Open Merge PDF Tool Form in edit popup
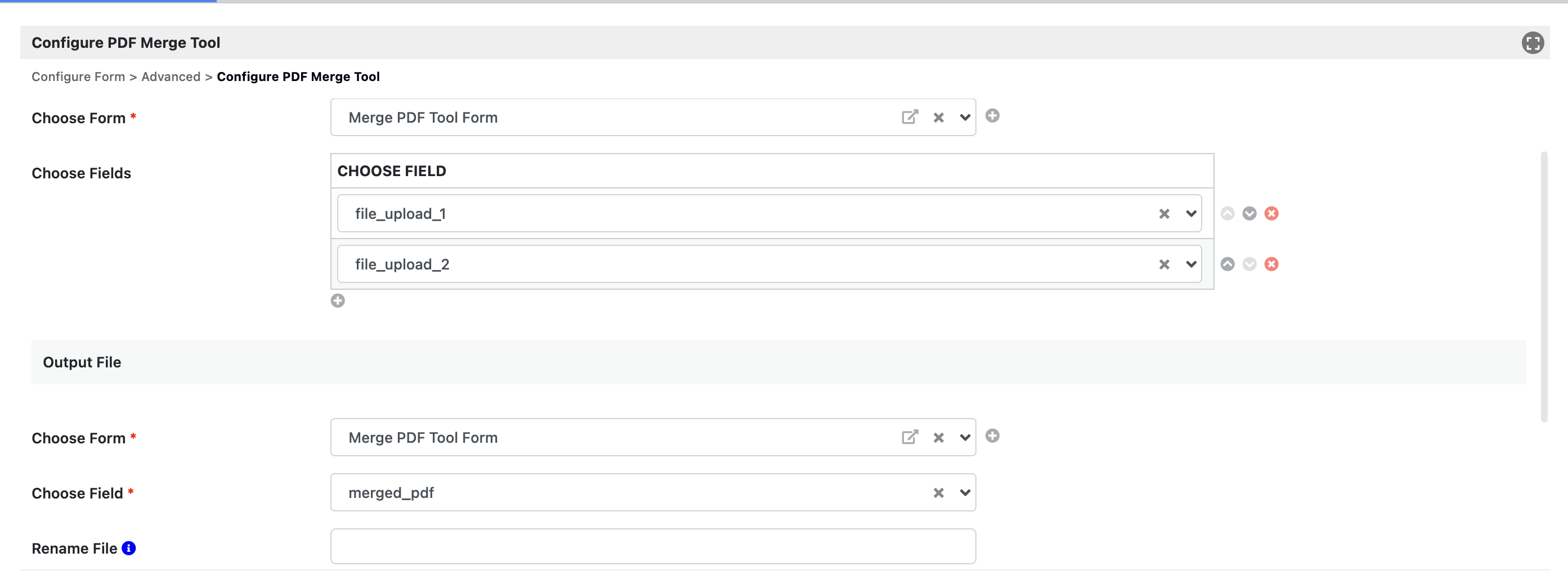The width and height of the screenshot is (1568, 575). coord(909,118)
